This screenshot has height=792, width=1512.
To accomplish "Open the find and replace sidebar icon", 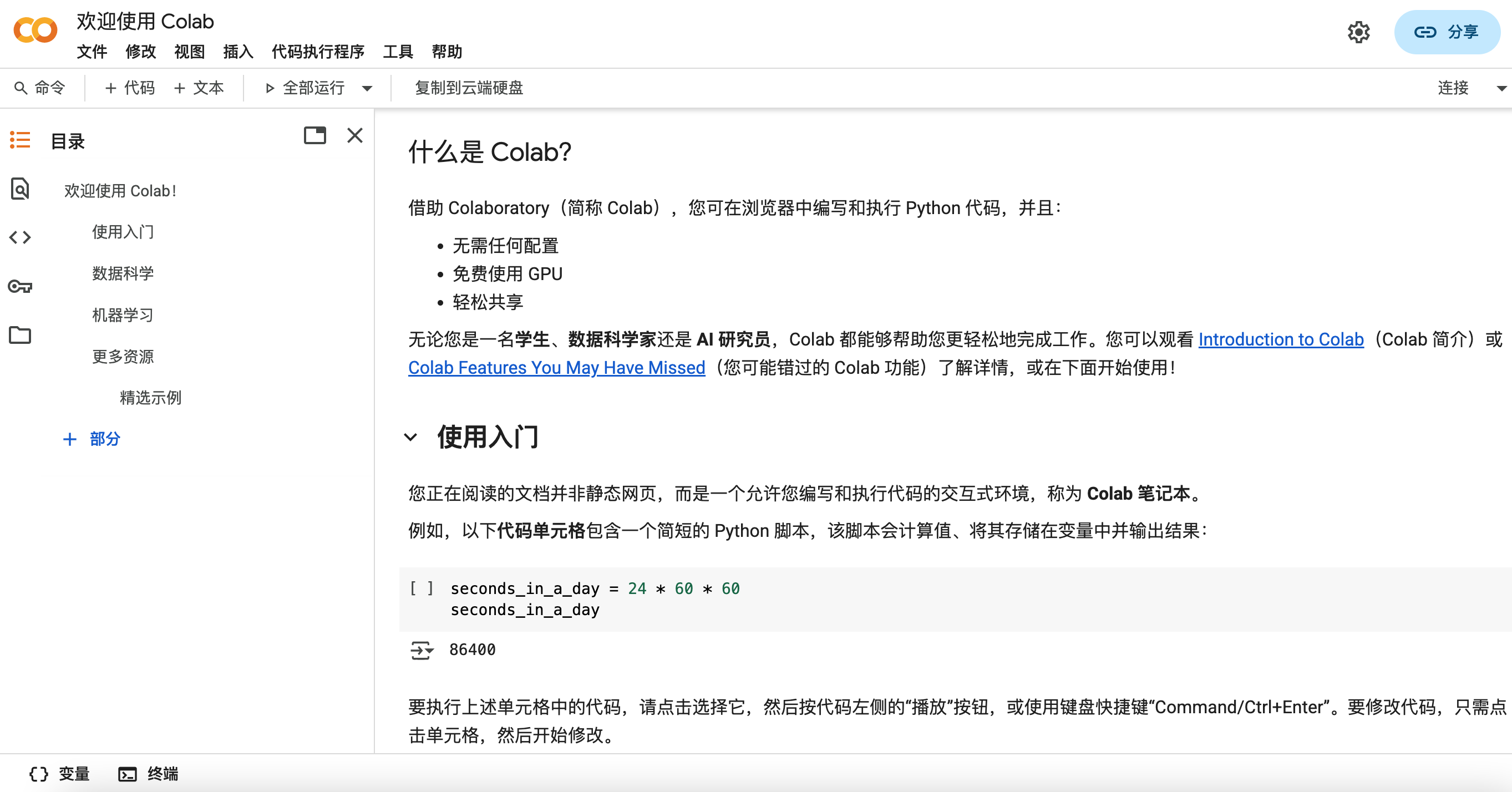I will [x=20, y=189].
